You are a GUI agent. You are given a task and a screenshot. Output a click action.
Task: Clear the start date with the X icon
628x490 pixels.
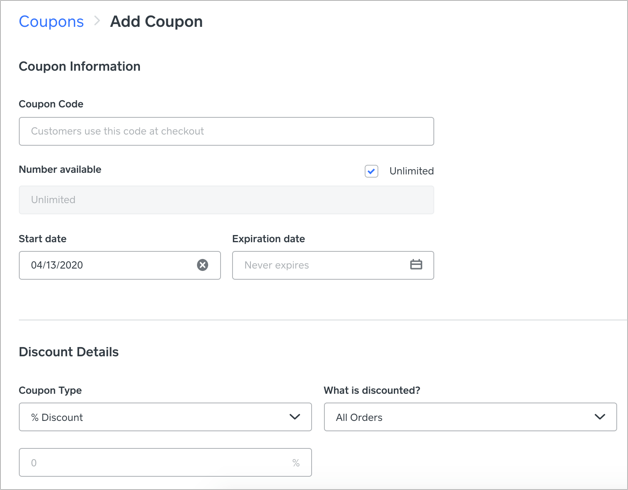coord(202,265)
